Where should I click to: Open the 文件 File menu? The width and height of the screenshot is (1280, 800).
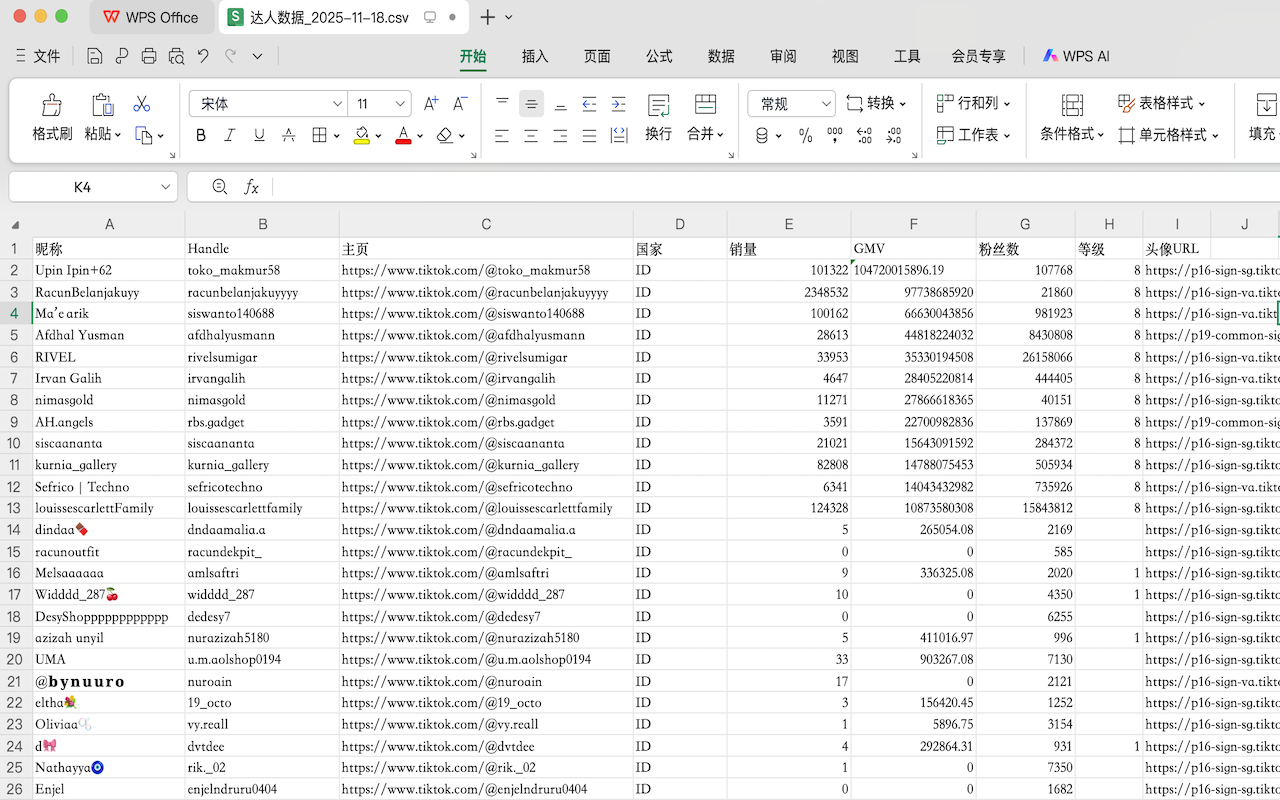click(x=38, y=57)
